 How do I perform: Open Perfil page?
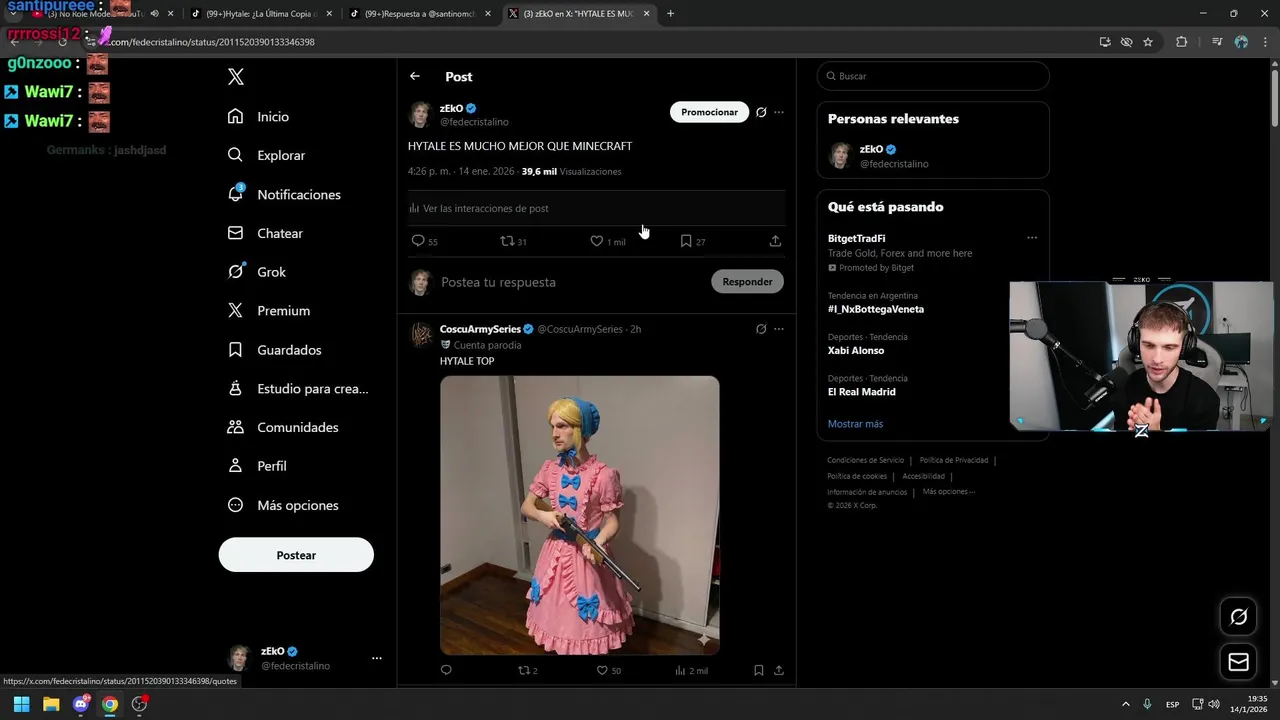tap(258, 466)
